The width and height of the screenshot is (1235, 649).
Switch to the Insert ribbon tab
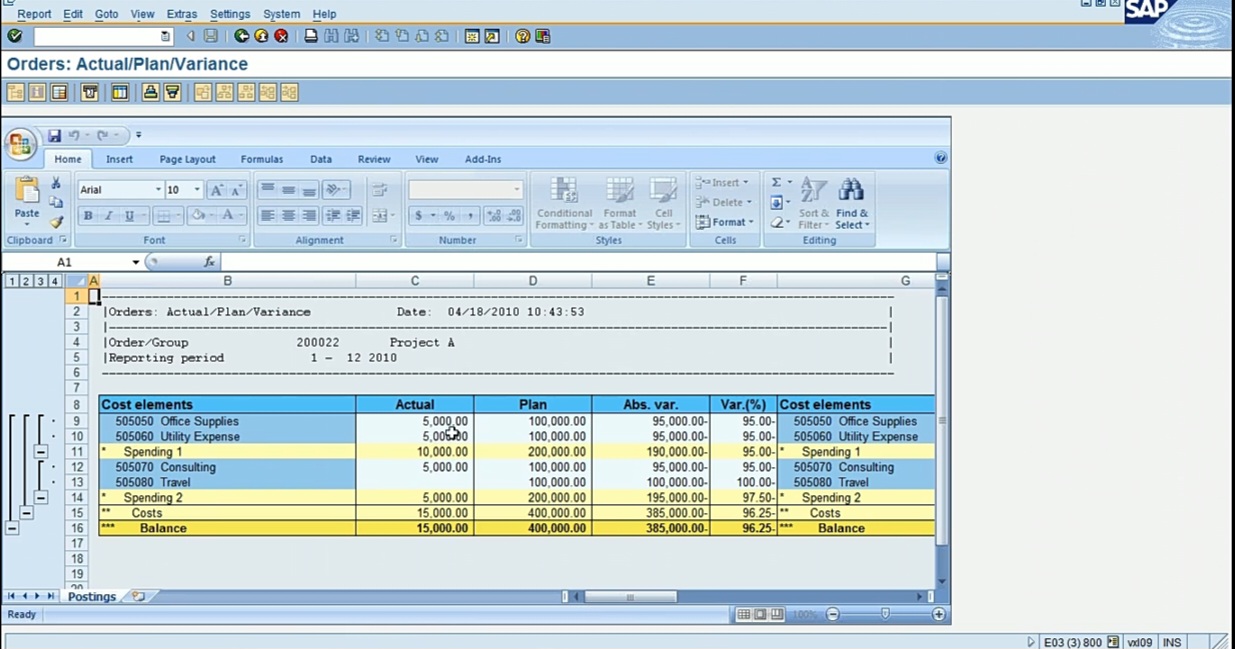pyautogui.click(x=119, y=159)
